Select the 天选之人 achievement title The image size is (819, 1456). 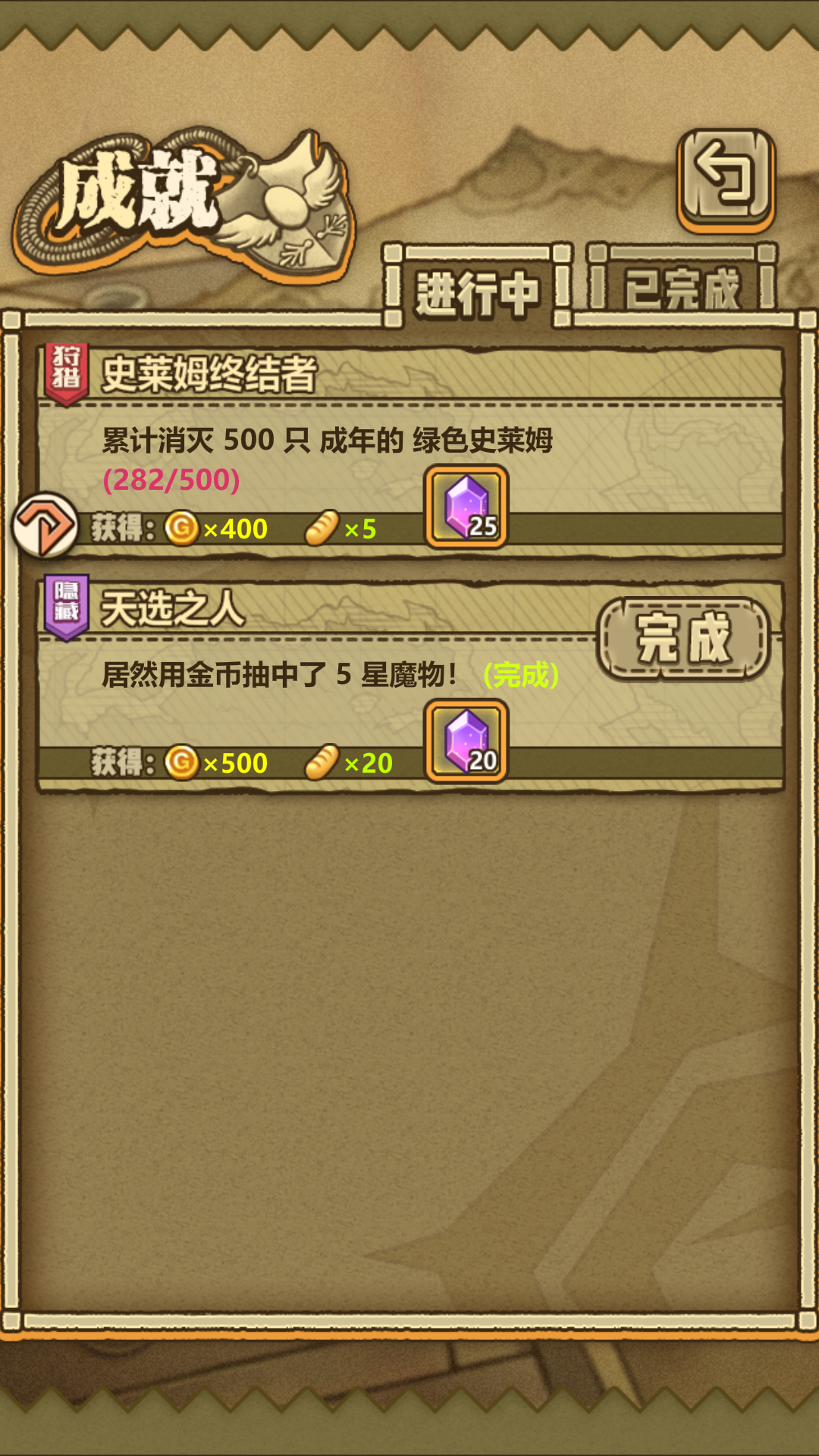click(173, 608)
